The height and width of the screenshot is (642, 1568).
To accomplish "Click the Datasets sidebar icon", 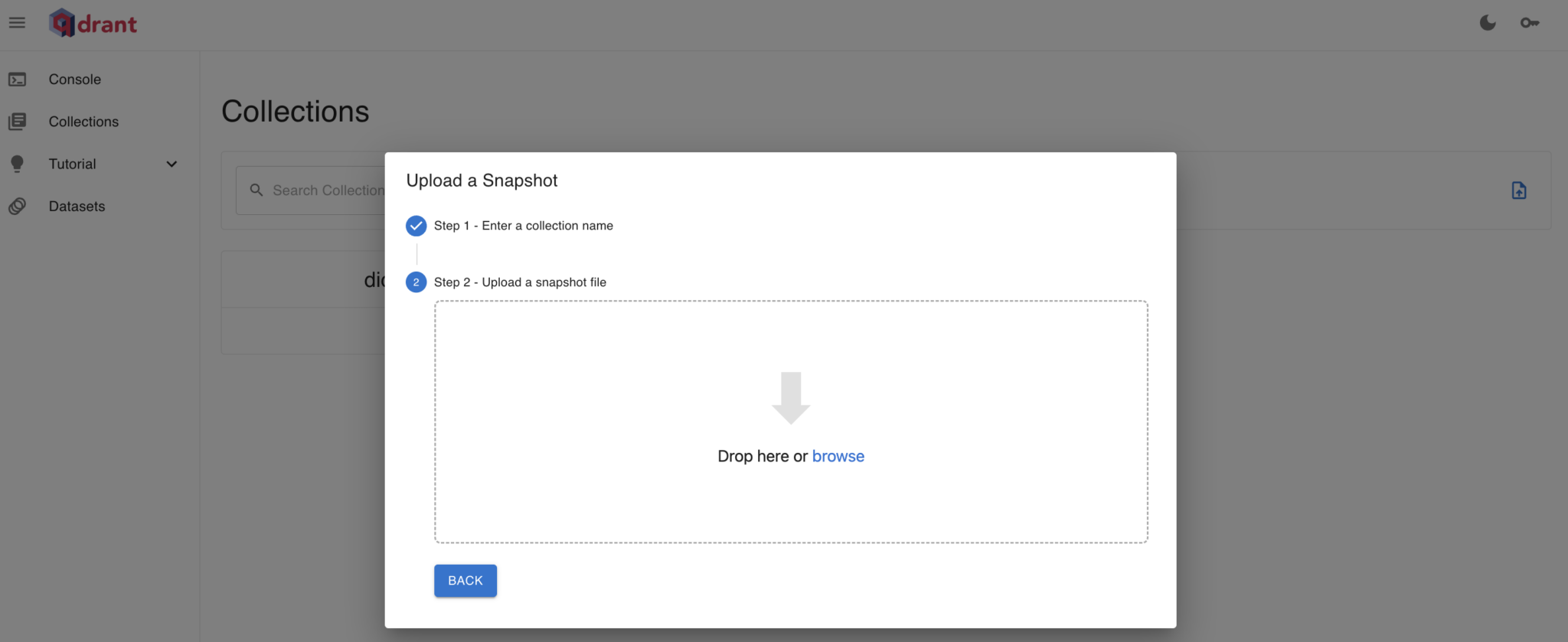I will click(x=17, y=207).
